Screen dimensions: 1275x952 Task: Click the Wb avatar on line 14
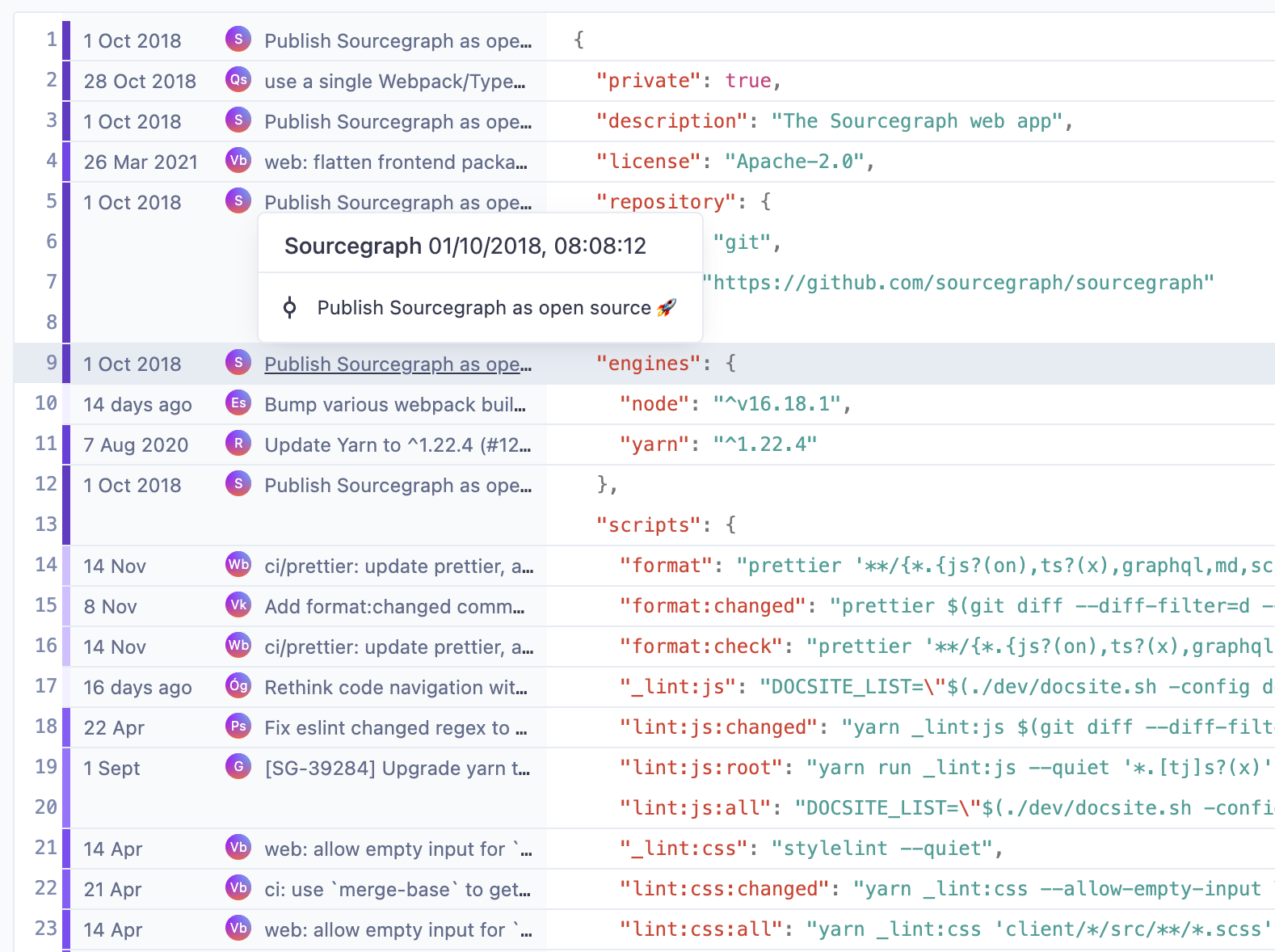click(238, 564)
